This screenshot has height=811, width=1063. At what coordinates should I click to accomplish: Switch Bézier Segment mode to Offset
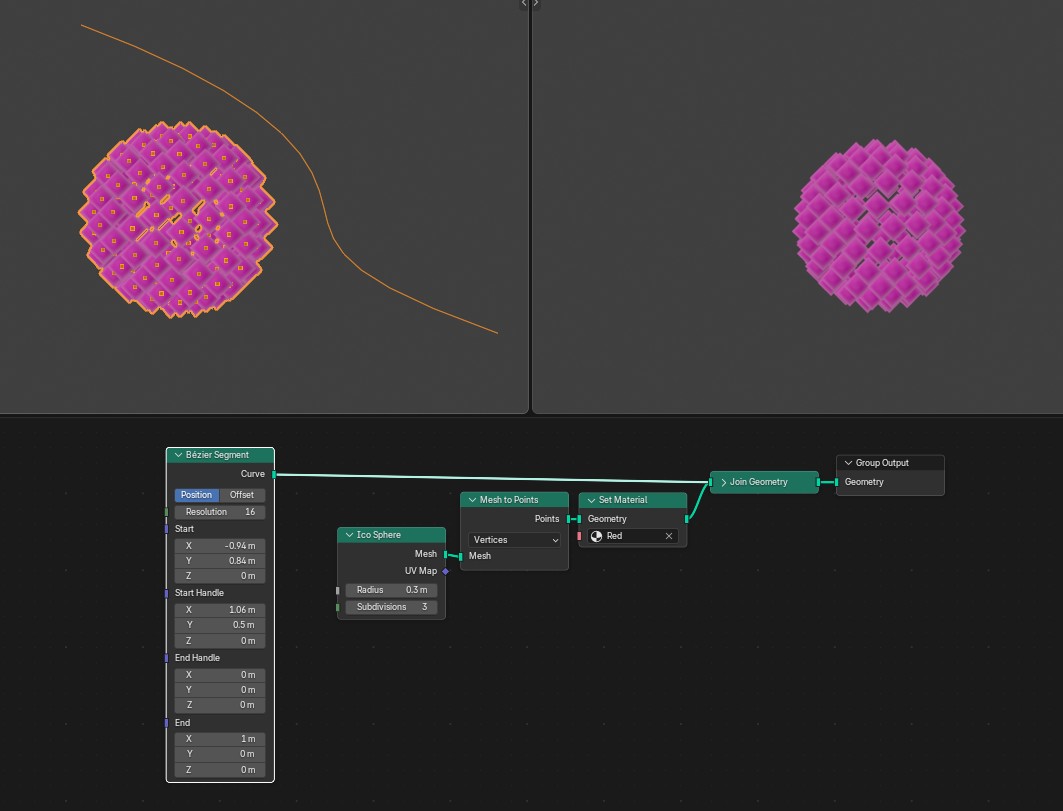242,495
